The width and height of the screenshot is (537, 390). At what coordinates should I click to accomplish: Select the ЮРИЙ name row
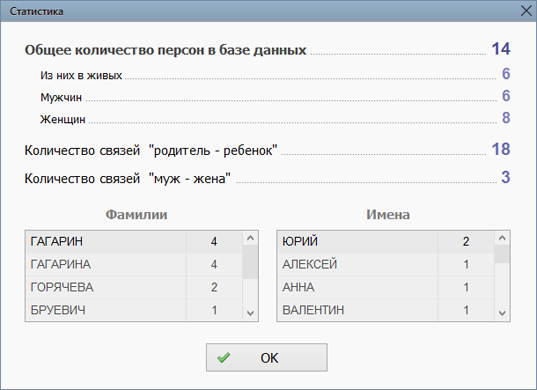[386, 242]
